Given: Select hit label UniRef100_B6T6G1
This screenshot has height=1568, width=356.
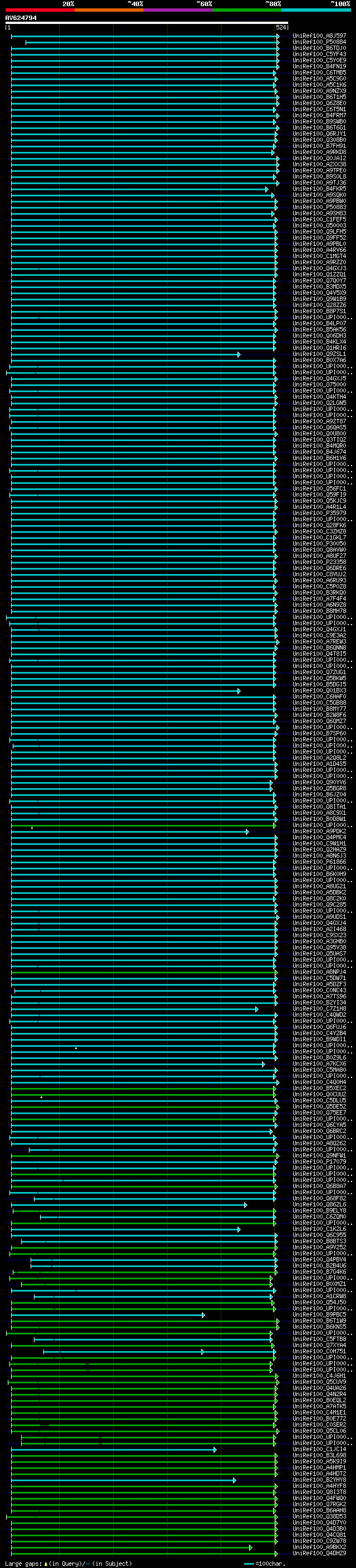Looking at the screenshot, I should 319,127.
